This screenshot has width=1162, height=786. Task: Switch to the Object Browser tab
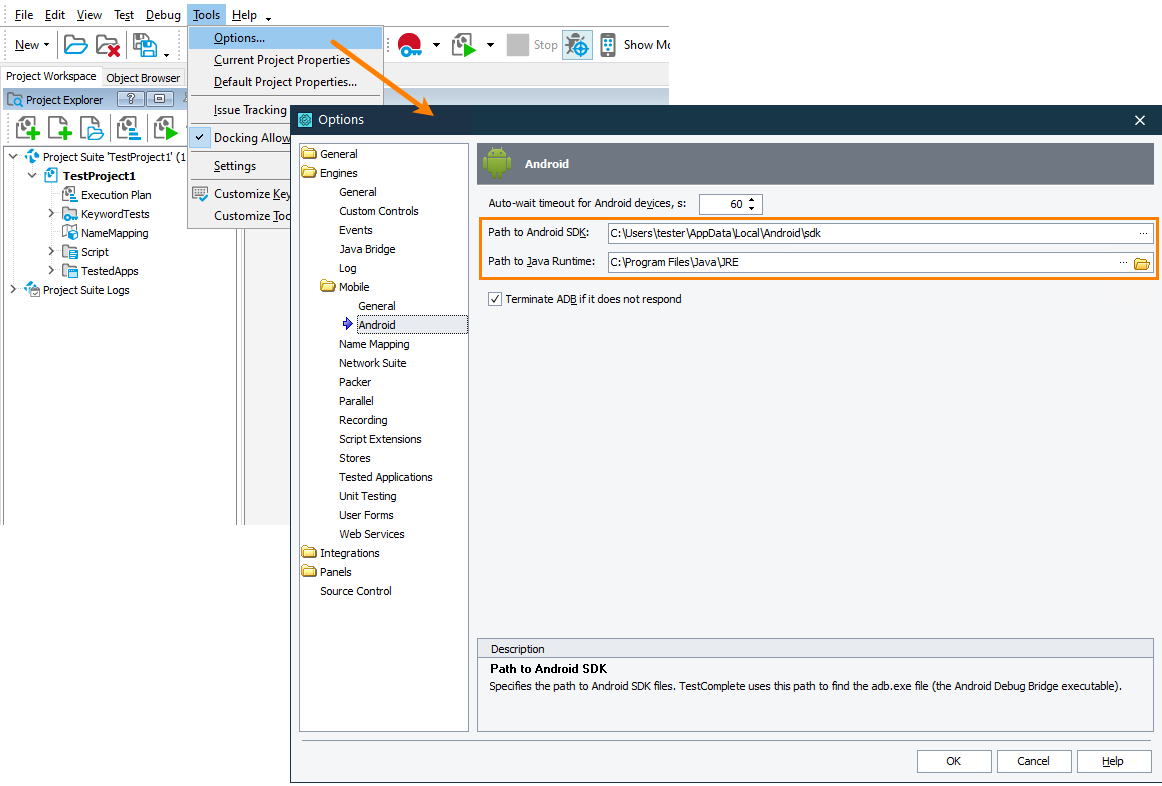pyautogui.click(x=143, y=78)
